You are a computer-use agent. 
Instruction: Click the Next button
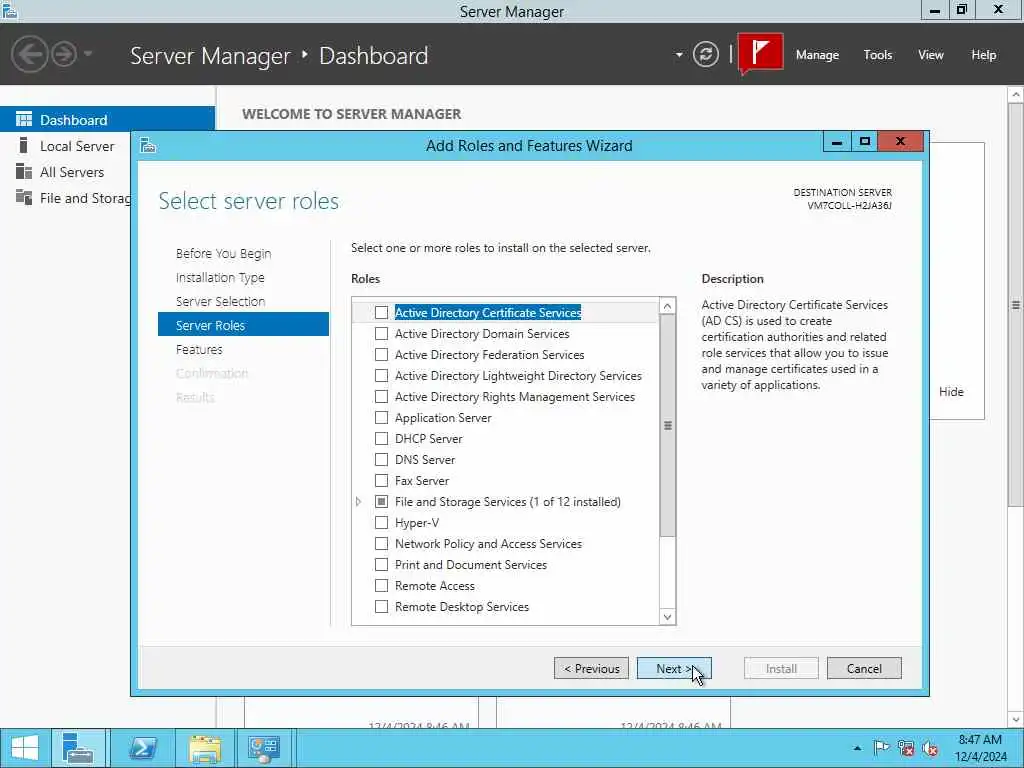[x=674, y=668]
